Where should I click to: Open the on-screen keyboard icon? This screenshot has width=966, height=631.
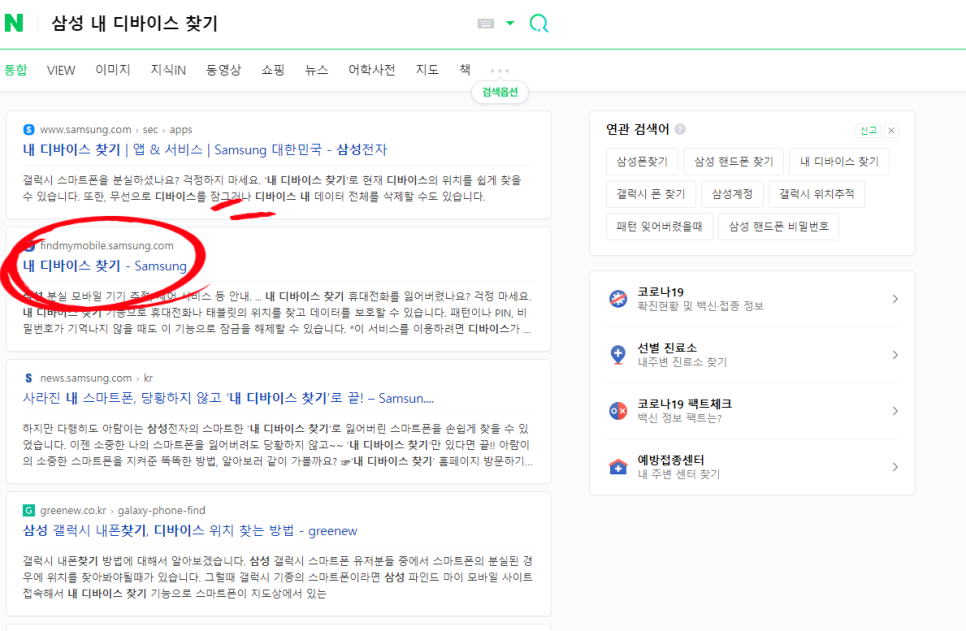[485, 23]
